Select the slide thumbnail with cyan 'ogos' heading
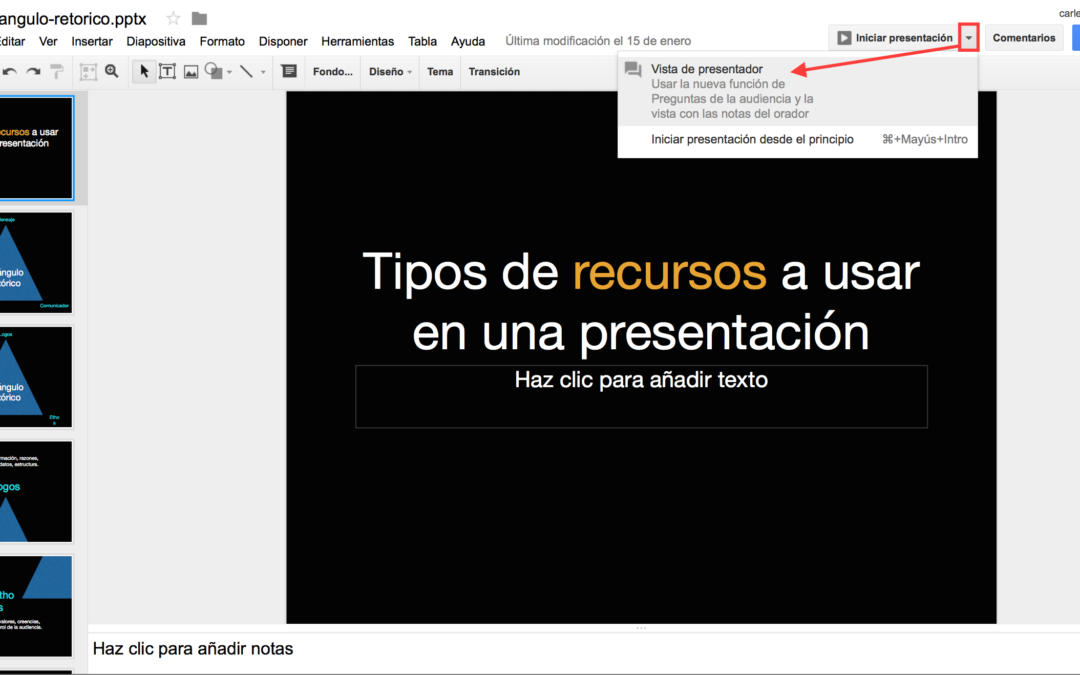Image resolution: width=1080 pixels, height=675 pixels. [36, 492]
